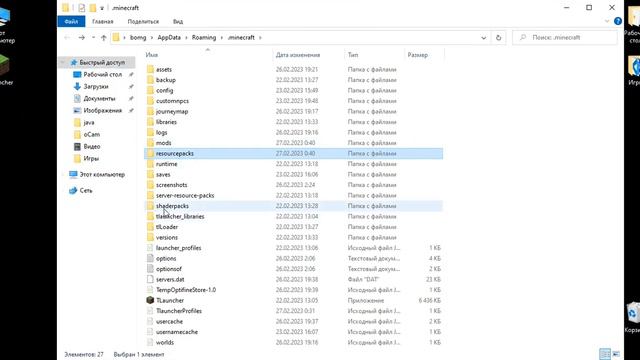Screen dimensions: 640x360
Task: Expand the chevron after .minecraft in path
Action: [260, 38]
